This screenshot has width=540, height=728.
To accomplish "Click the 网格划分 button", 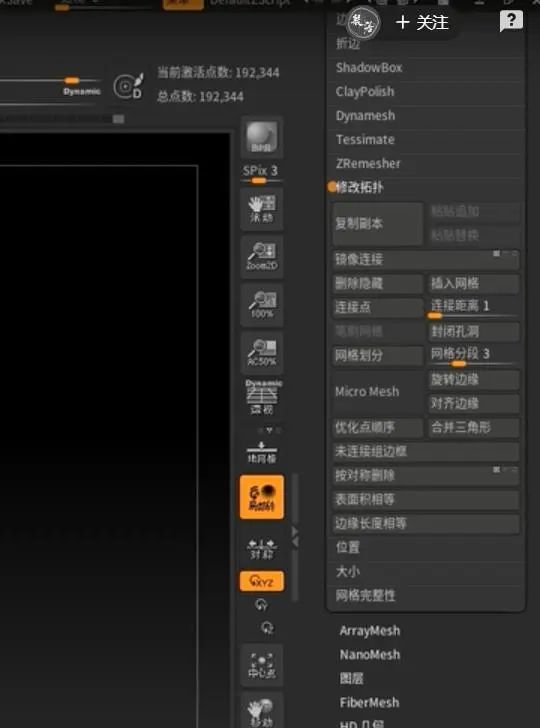I will pyautogui.click(x=378, y=356).
